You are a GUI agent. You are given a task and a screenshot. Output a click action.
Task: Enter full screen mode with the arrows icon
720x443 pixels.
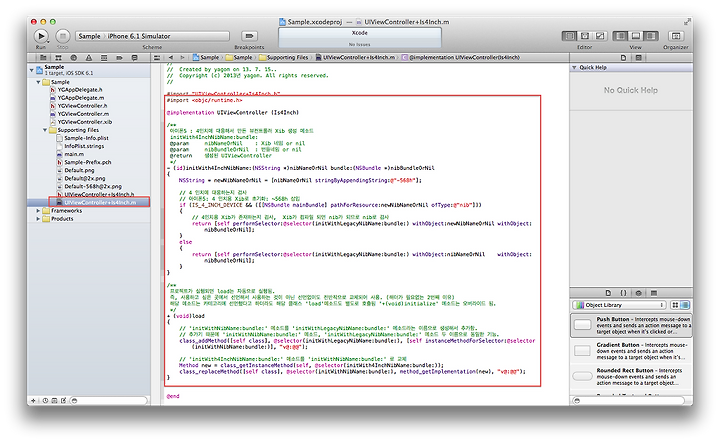tap(687, 22)
